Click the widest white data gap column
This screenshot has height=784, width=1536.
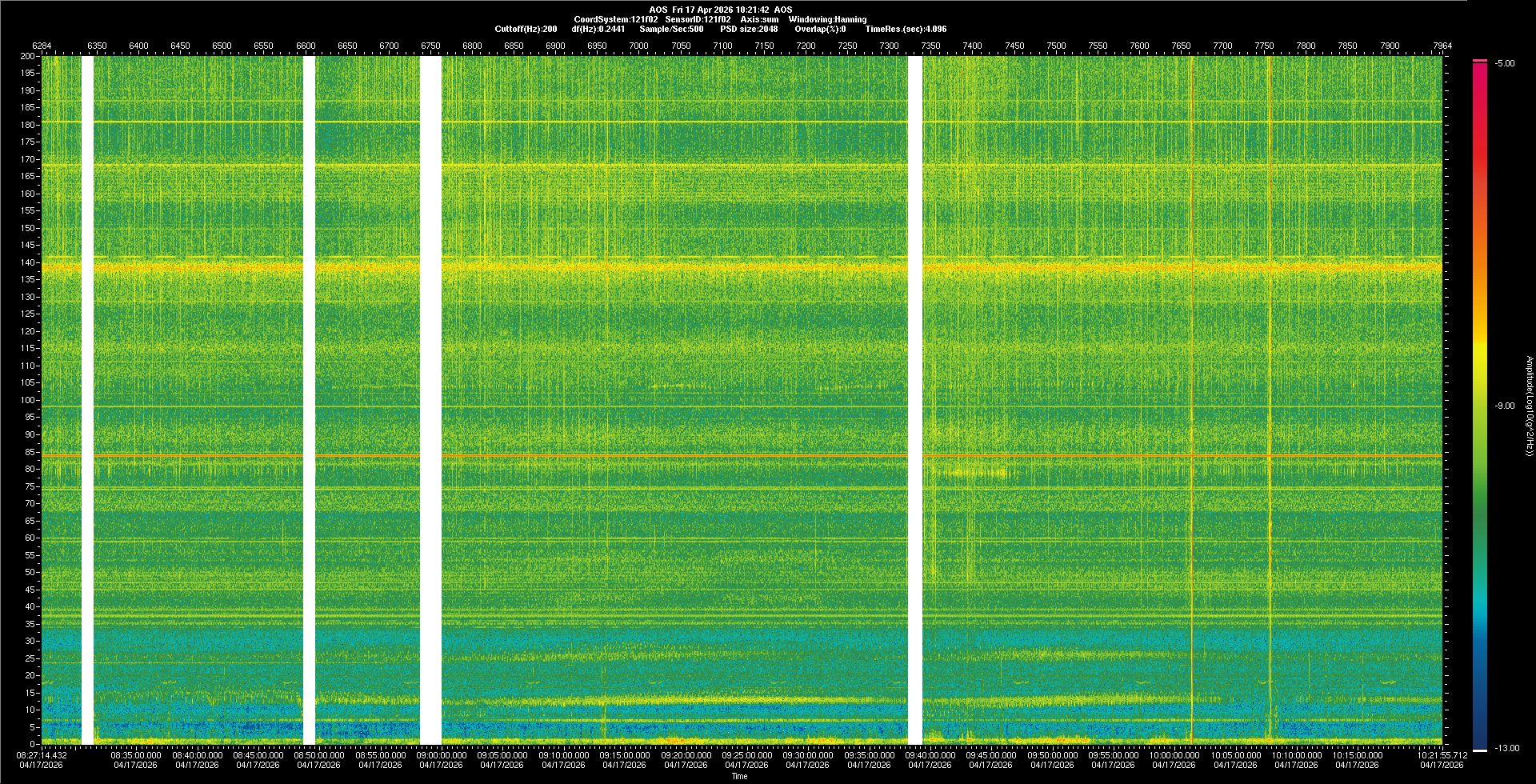click(x=430, y=400)
